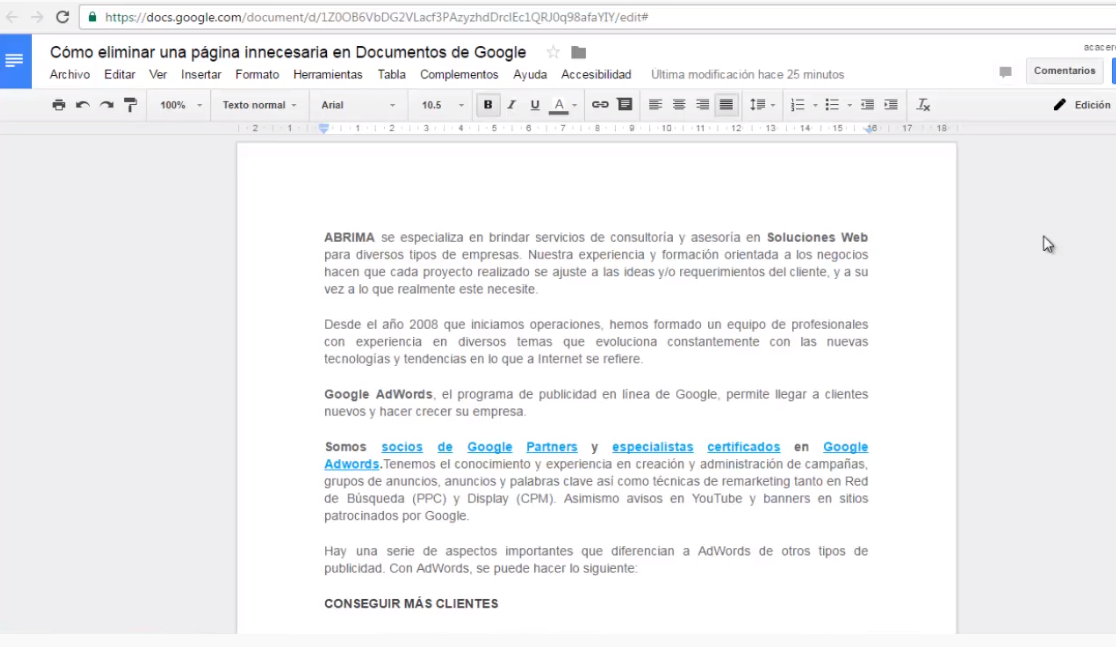Viewport: 1116px width, 647px height.
Task: Toggle underline formatting
Action: click(535, 105)
